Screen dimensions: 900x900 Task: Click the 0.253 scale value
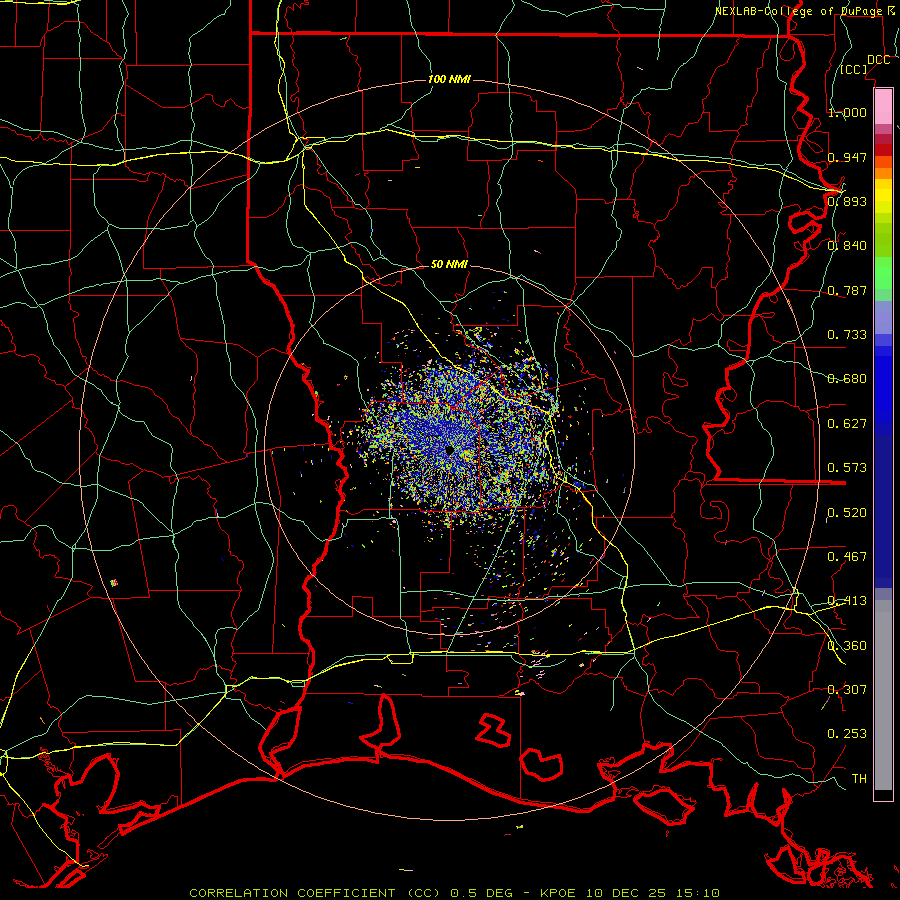pos(847,734)
